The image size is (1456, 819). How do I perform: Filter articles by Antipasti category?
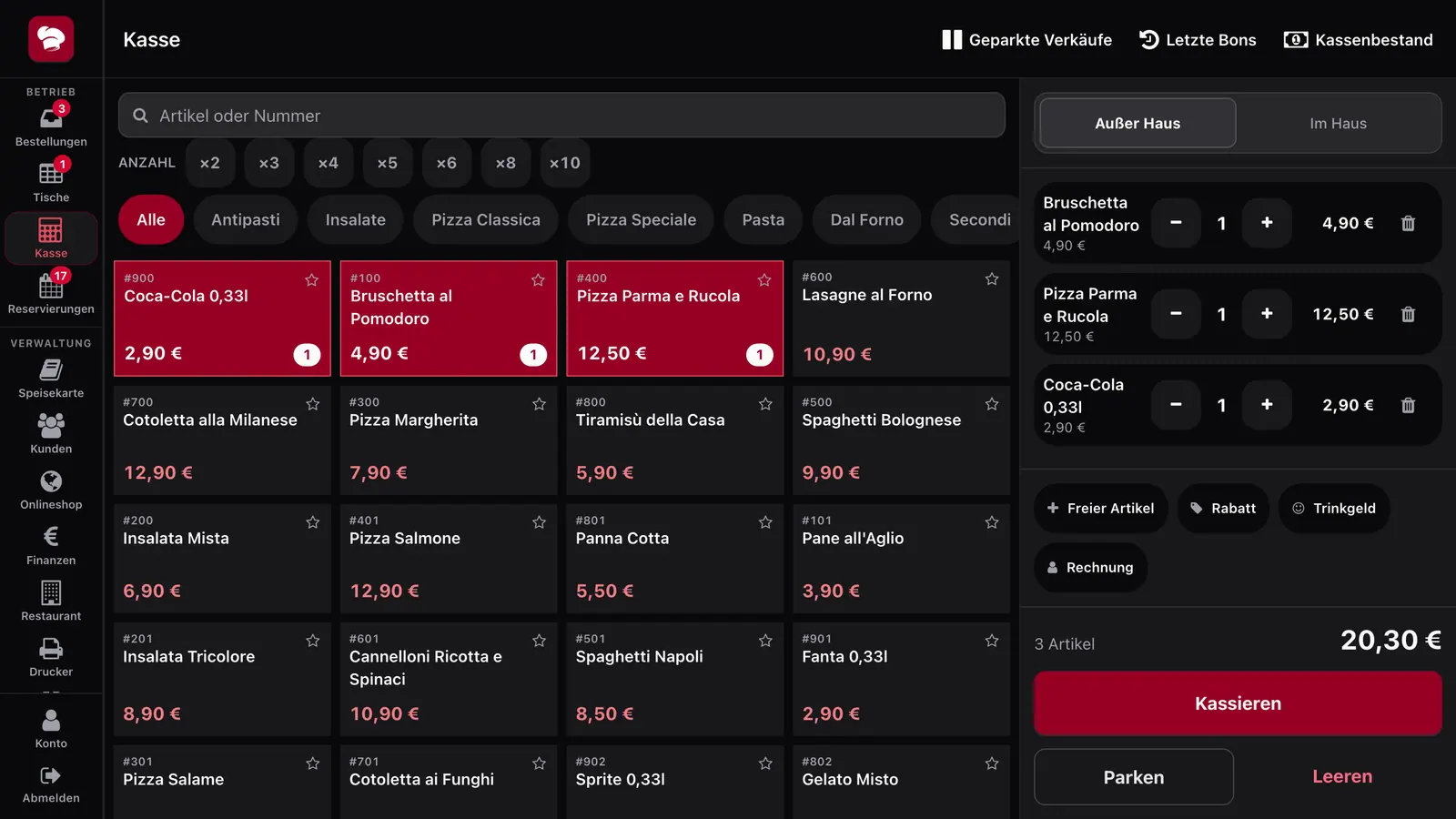(x=246, y=220)
